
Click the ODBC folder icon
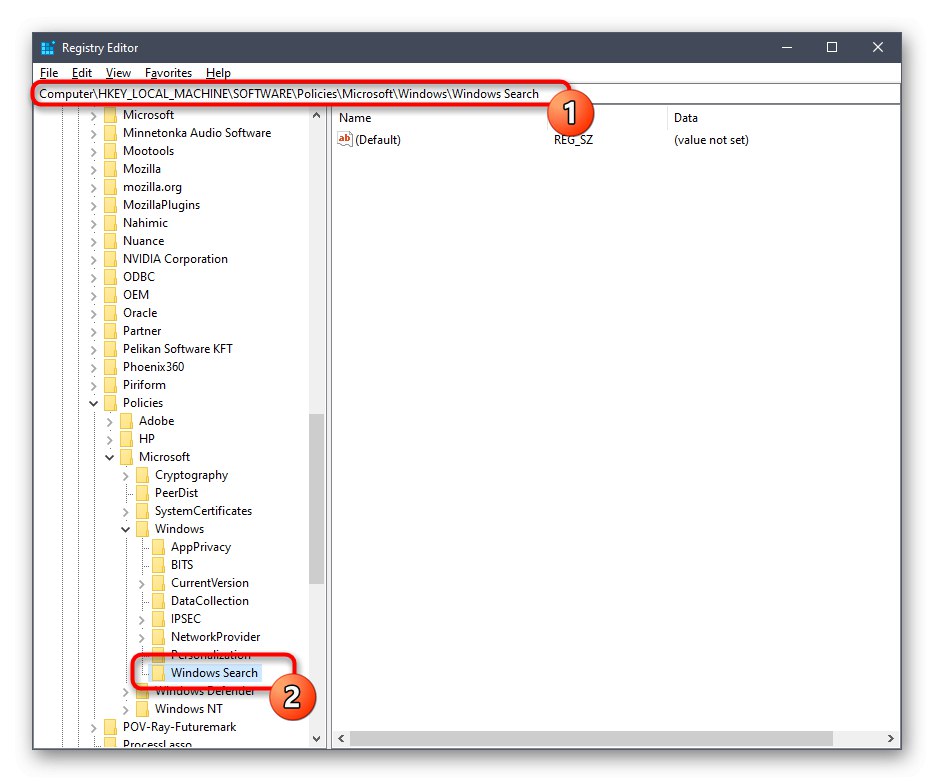click(110, 277)
